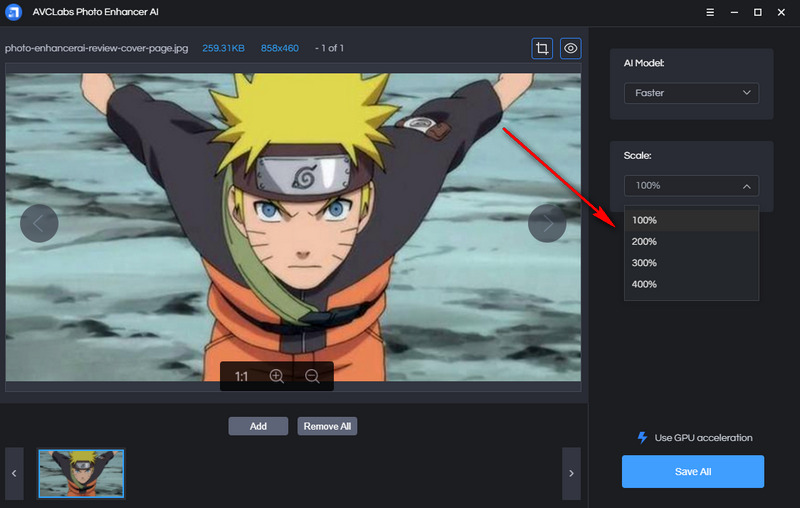Click the '- 1 of 1' counter text

pos(329,48)
